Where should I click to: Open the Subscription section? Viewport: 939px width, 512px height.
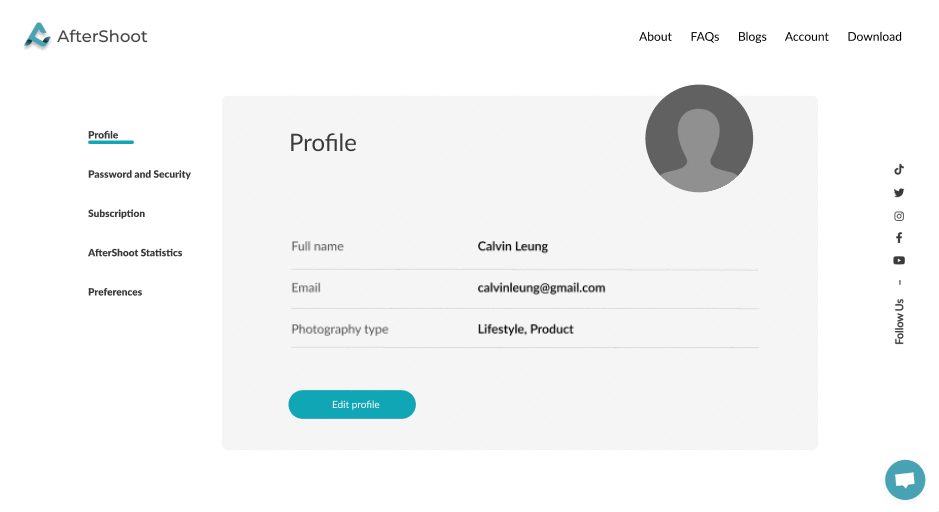click(x=116, y=214)
